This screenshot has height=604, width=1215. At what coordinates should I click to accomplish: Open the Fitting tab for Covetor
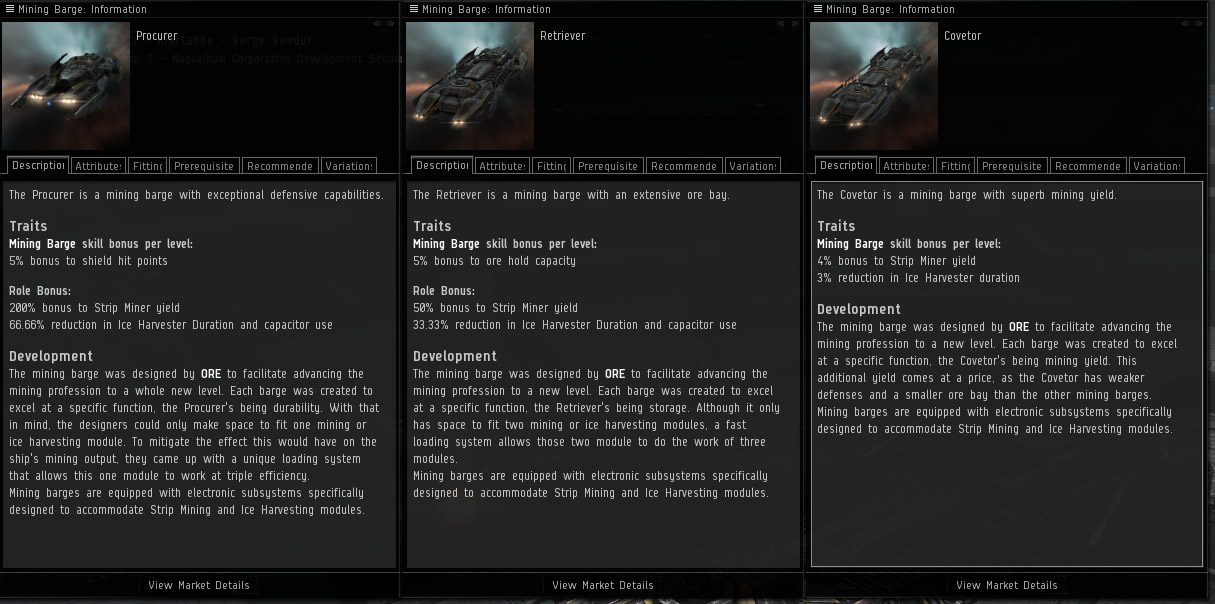pyautogui.click(x=955, y=166)
